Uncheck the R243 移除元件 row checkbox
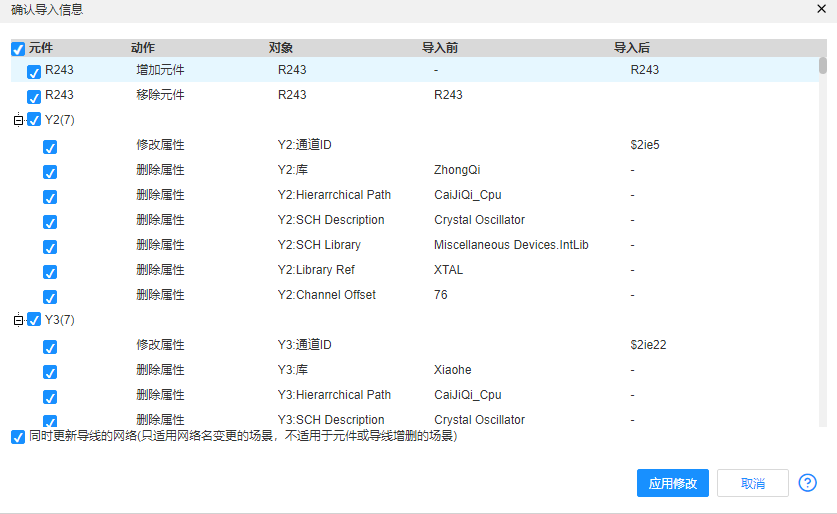Viewport: 837px width, 514px height. [x=34, y=96]
